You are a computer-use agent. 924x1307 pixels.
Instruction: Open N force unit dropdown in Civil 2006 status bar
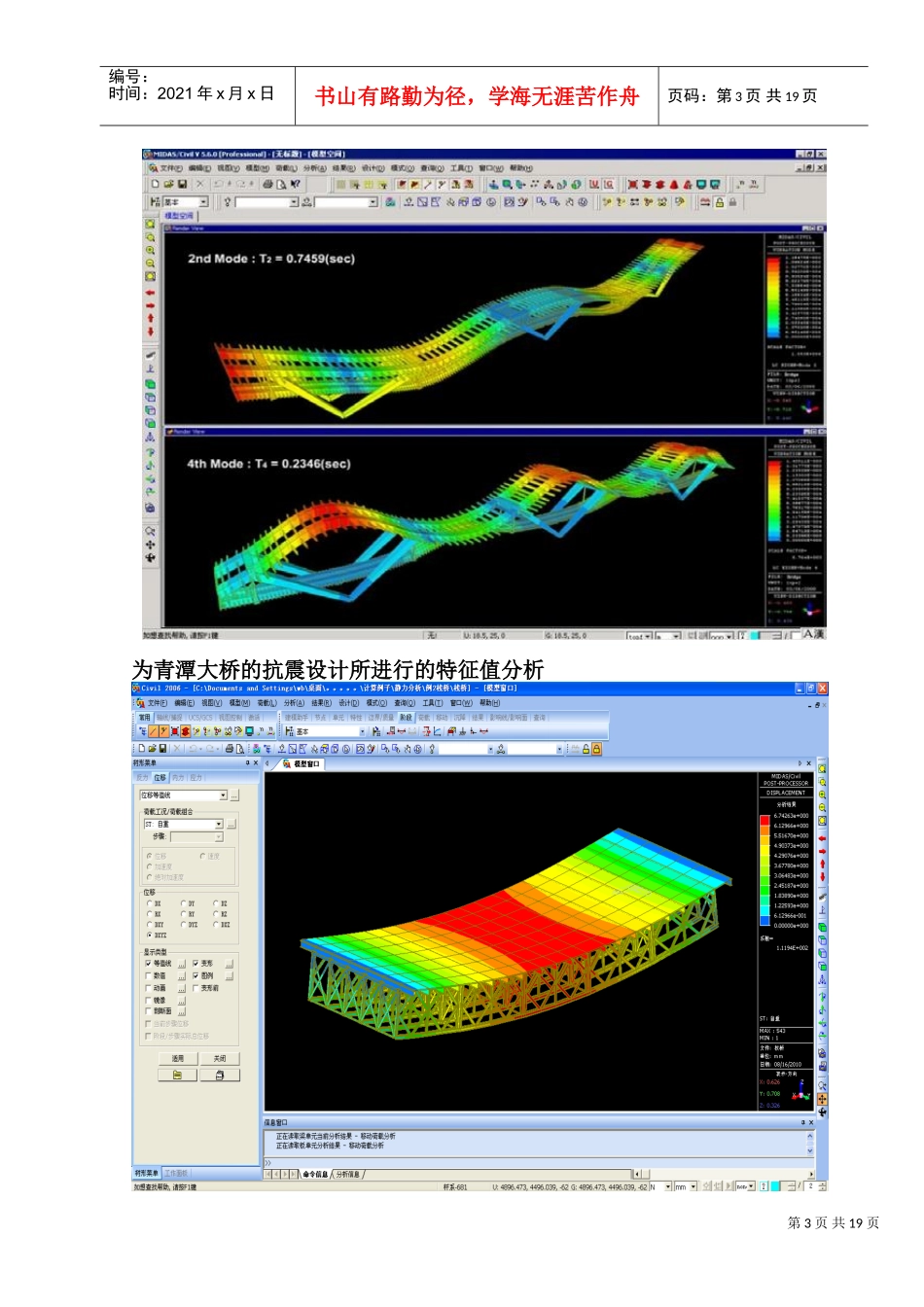[x=668, y=1186]
